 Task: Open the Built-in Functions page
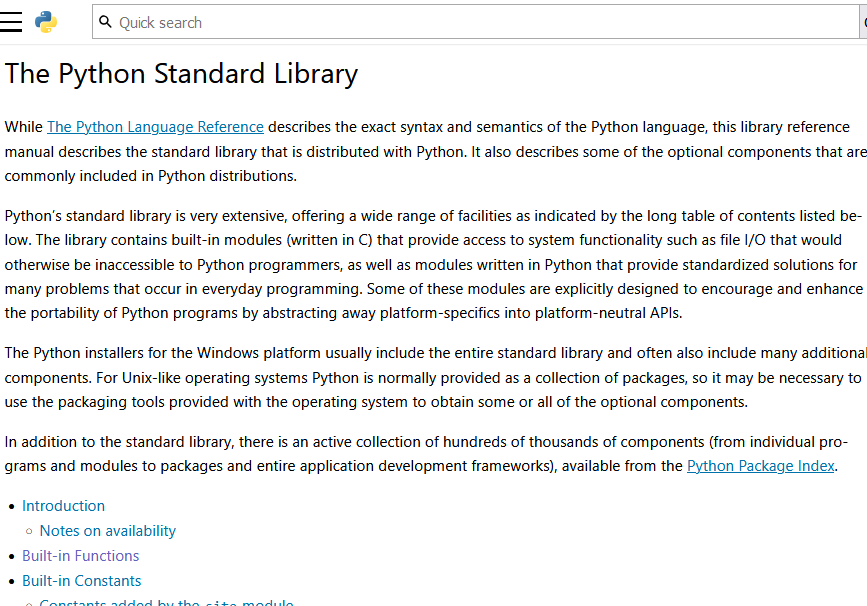[81, 556]
